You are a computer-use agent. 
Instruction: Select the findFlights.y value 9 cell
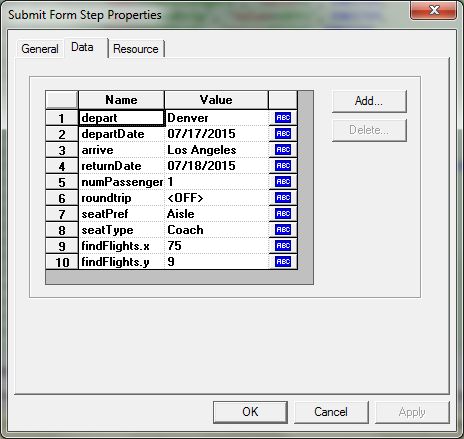217,262
